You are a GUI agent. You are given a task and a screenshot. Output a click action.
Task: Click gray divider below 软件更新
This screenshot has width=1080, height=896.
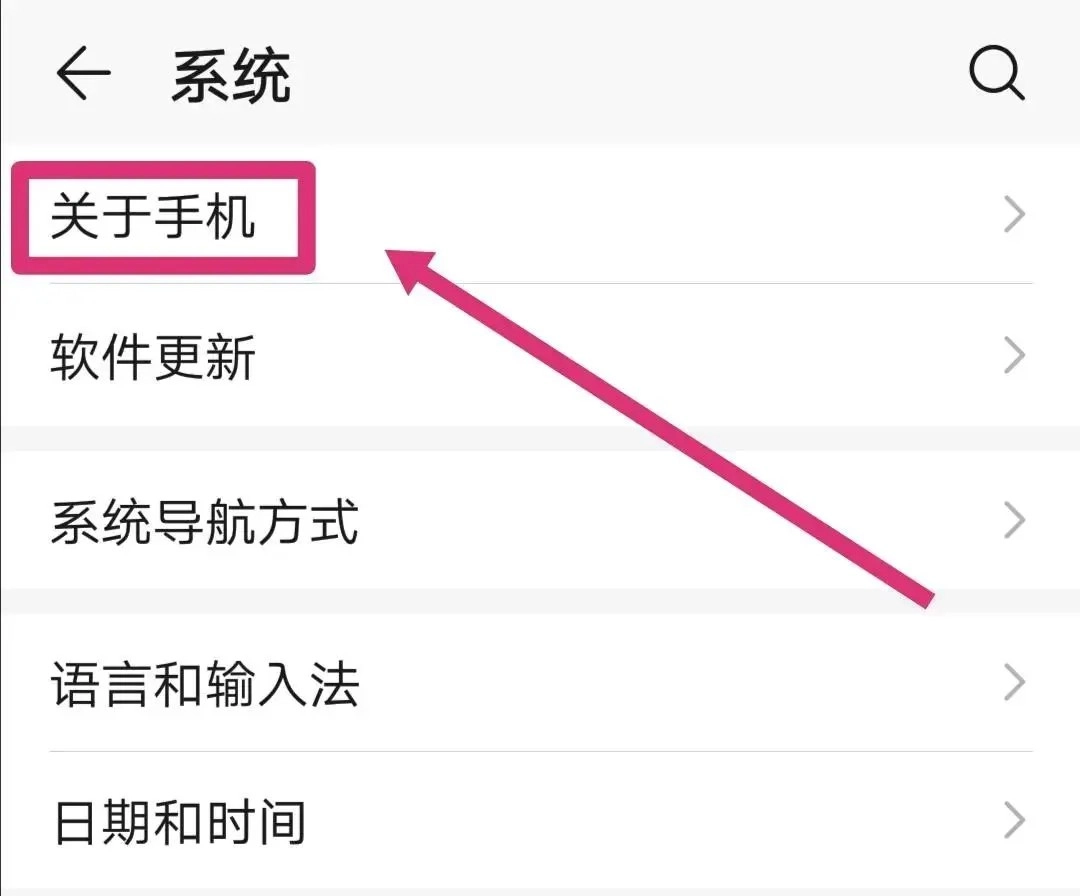540,437
